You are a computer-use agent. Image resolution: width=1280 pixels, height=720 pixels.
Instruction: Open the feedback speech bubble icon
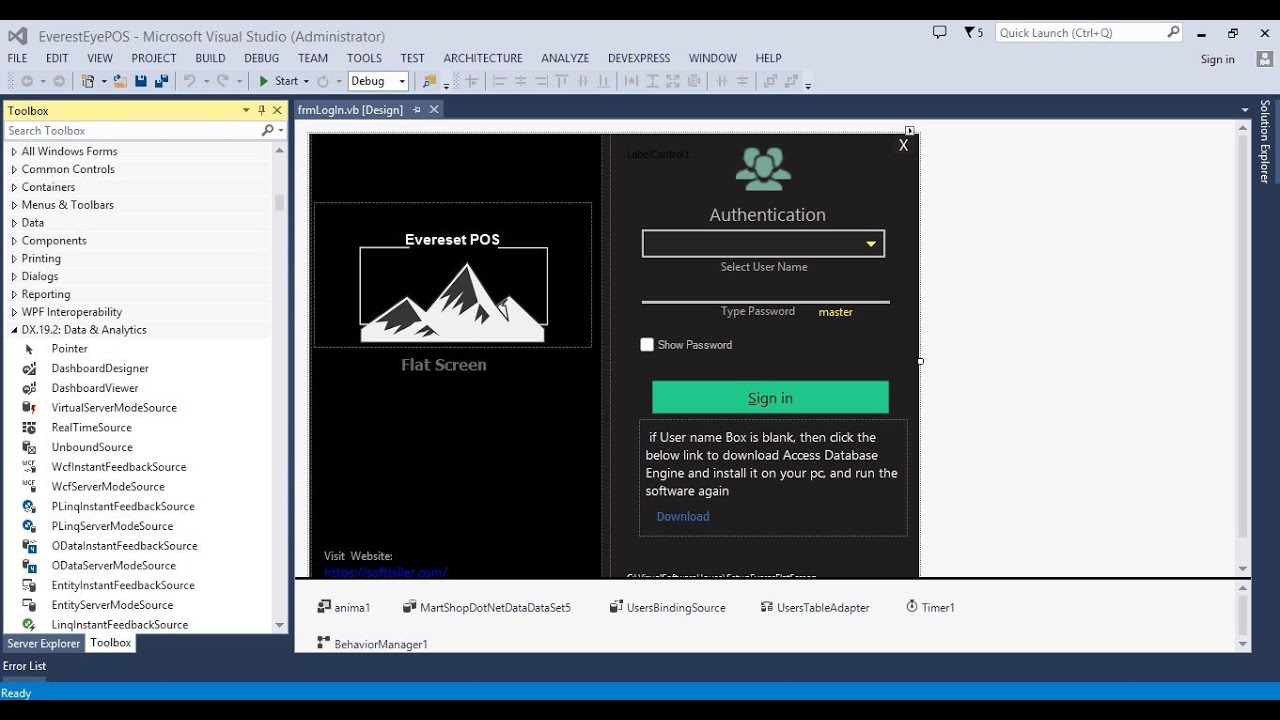[x=939, y=32]
